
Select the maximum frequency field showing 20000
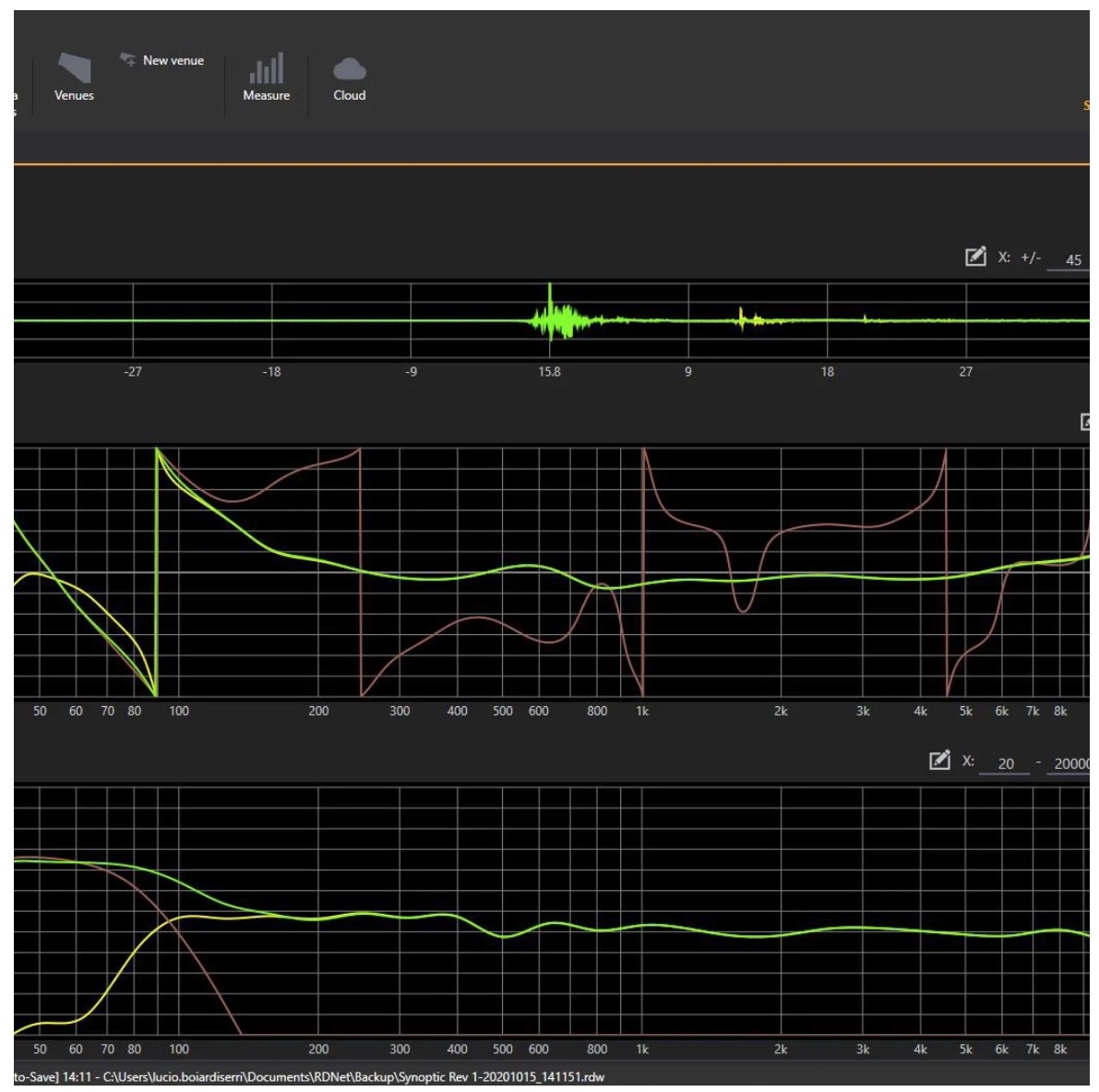[1070, 763]
